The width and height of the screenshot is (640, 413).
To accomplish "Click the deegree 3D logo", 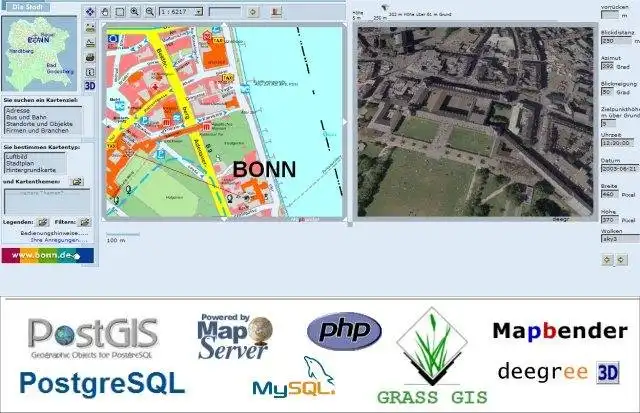I will pyautogui.click(x=558, y=372).
